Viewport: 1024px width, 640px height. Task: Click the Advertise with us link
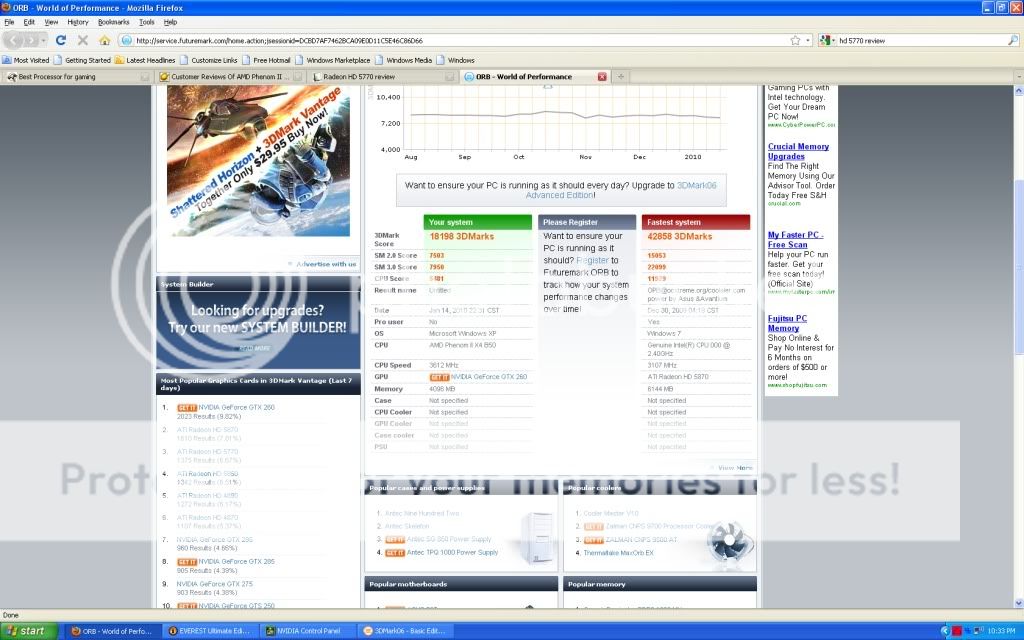click(326, 264)
